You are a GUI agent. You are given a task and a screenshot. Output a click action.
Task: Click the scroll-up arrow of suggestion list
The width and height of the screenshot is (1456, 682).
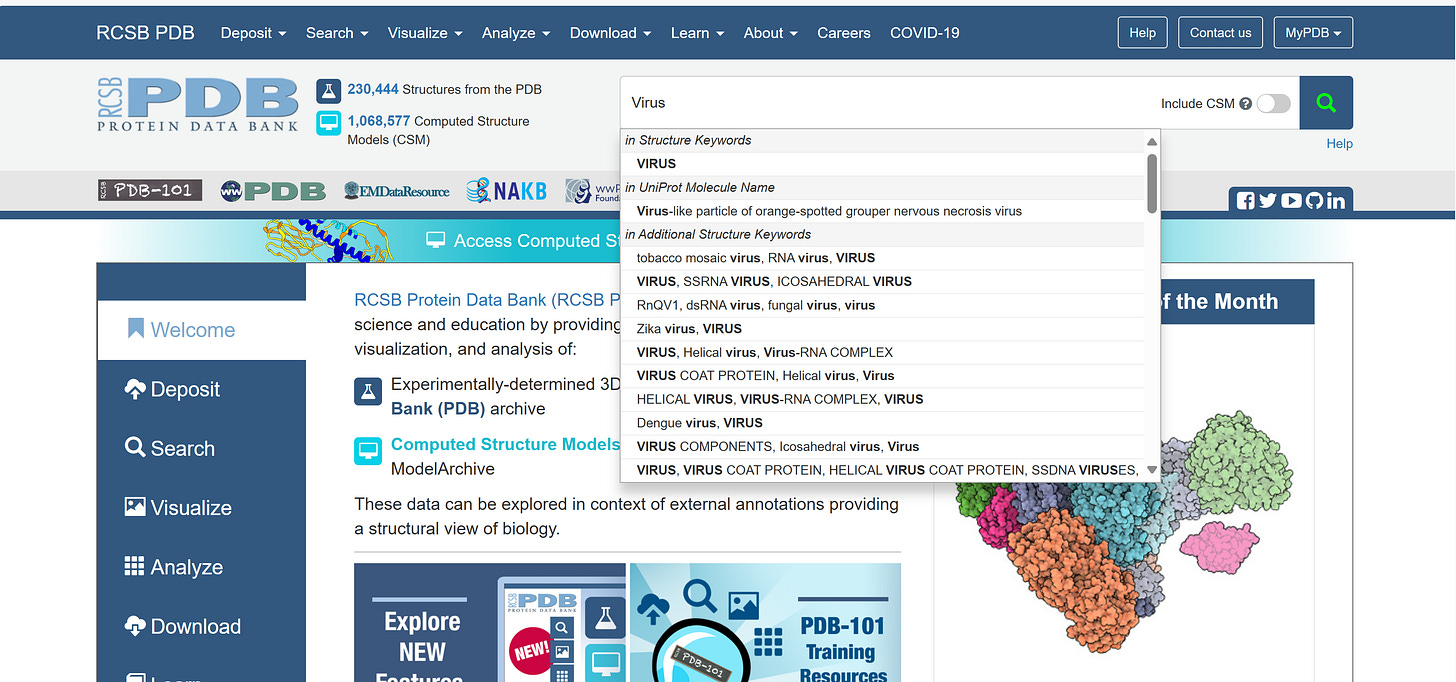pyautogui.click(x=1152, y=141)
